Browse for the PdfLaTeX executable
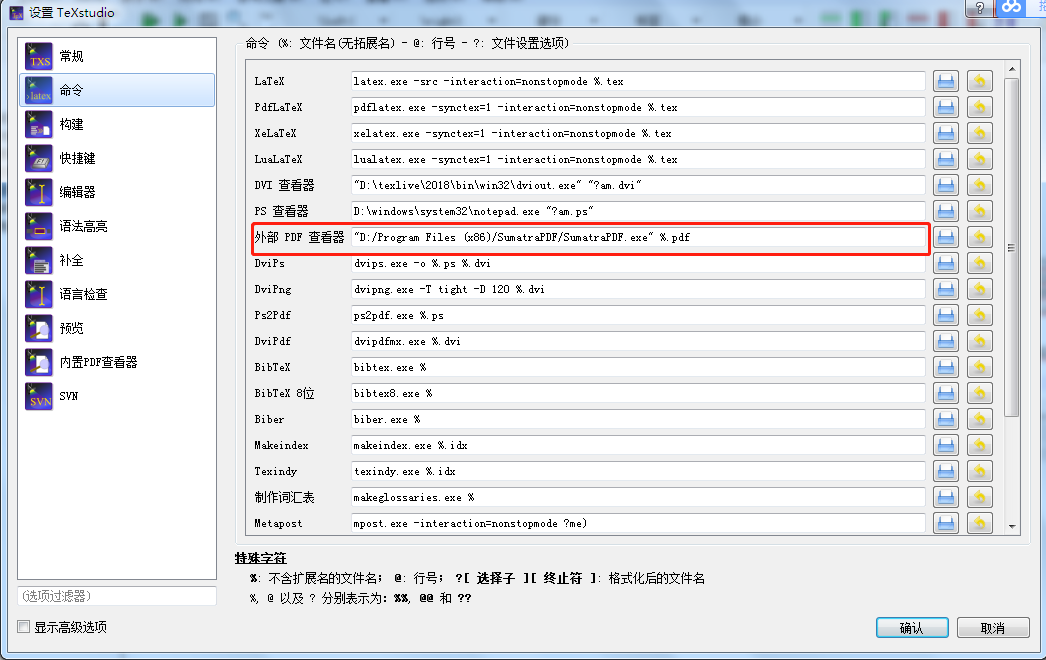This screenshot has height=660, width=1046. [x=945, y=107]
